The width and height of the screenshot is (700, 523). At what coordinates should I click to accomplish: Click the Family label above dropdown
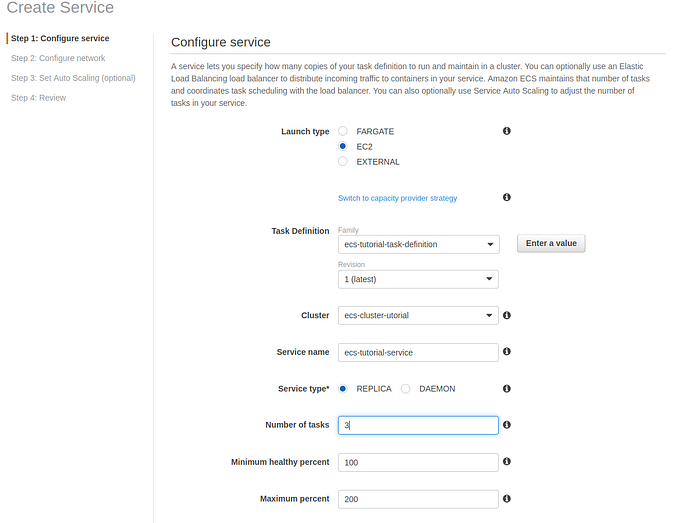tap(348, 230)
